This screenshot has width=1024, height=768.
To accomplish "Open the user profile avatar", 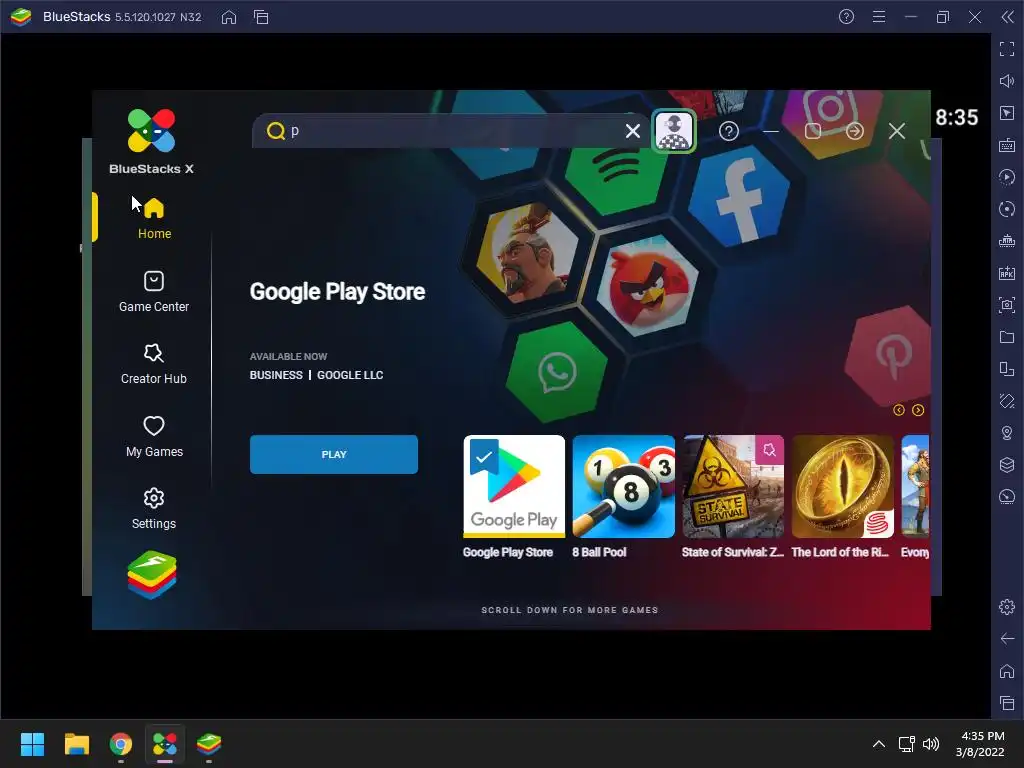I will pos(673,131).
